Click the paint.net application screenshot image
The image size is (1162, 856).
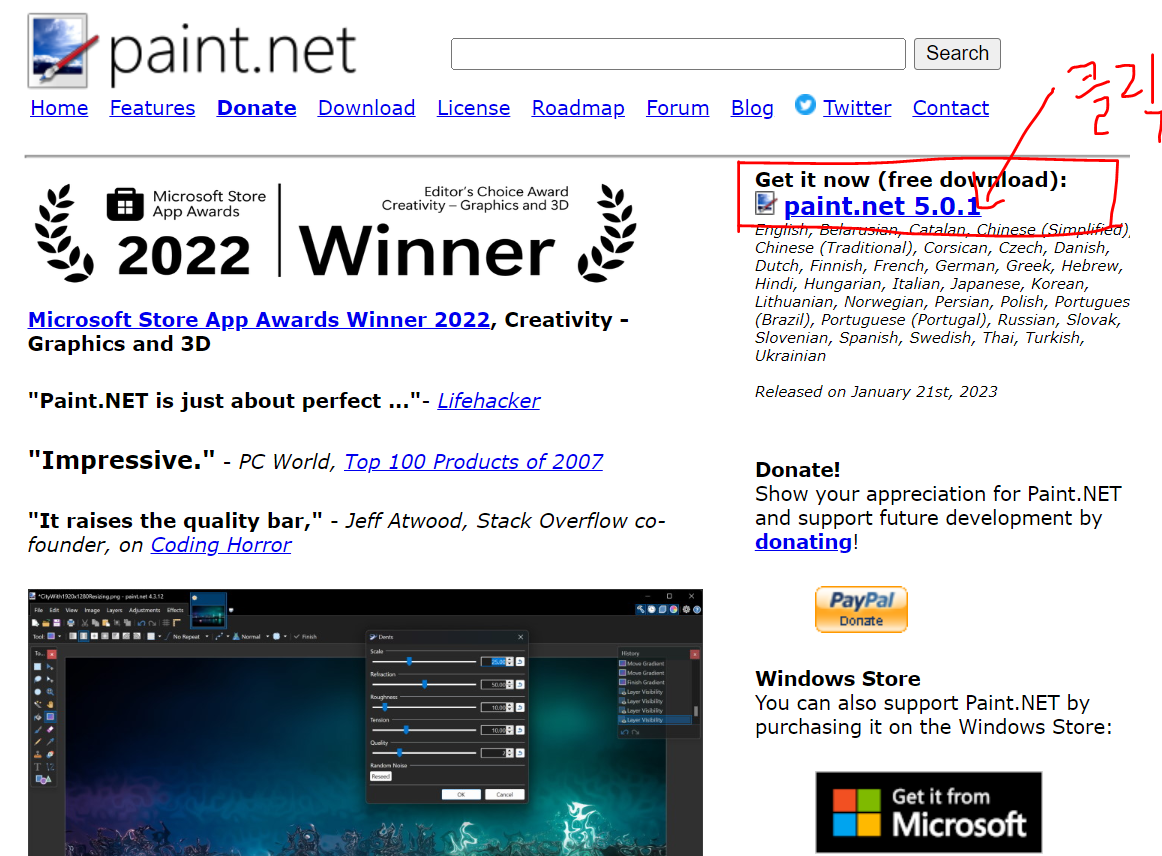coord(365,723)
